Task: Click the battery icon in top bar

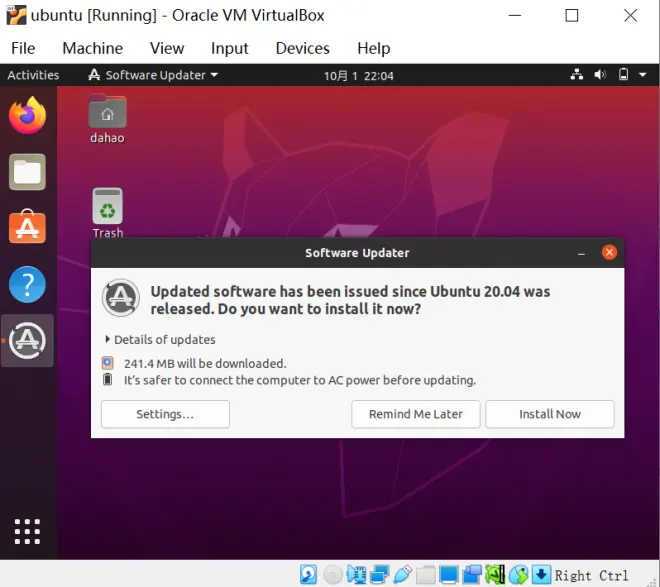Action: [x=623, y=75]
